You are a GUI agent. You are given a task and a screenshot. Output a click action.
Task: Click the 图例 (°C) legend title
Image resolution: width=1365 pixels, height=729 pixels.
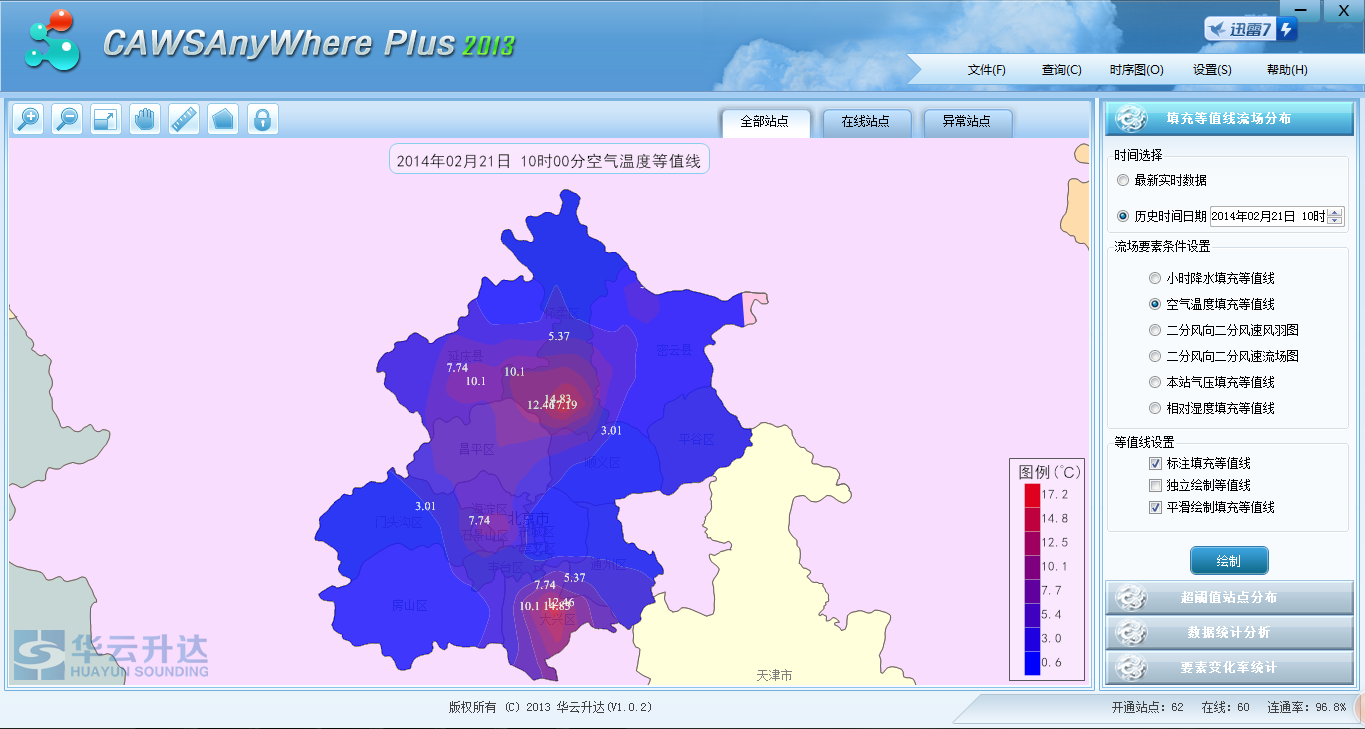1050,471
